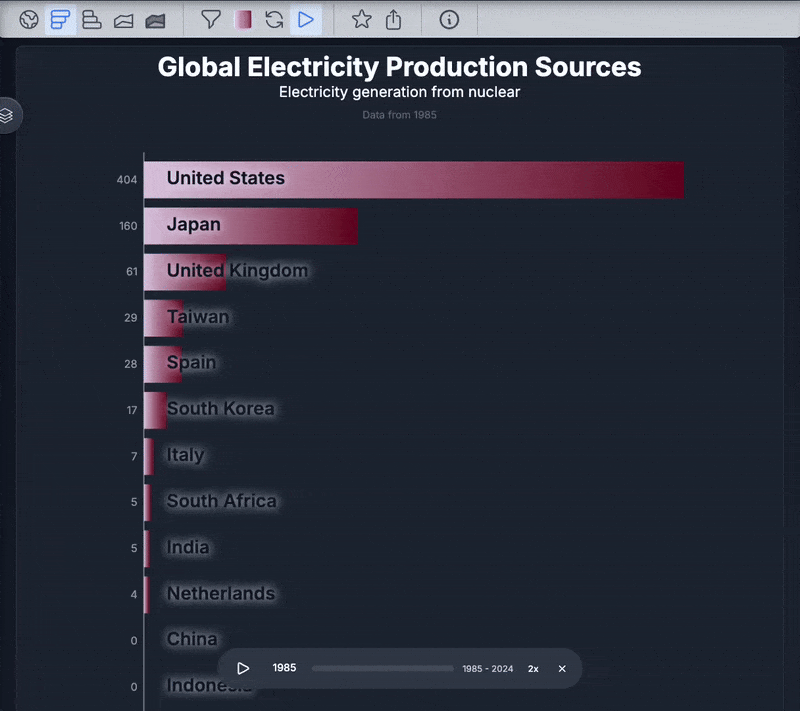Open the share export icon

(x=393, y=19)
